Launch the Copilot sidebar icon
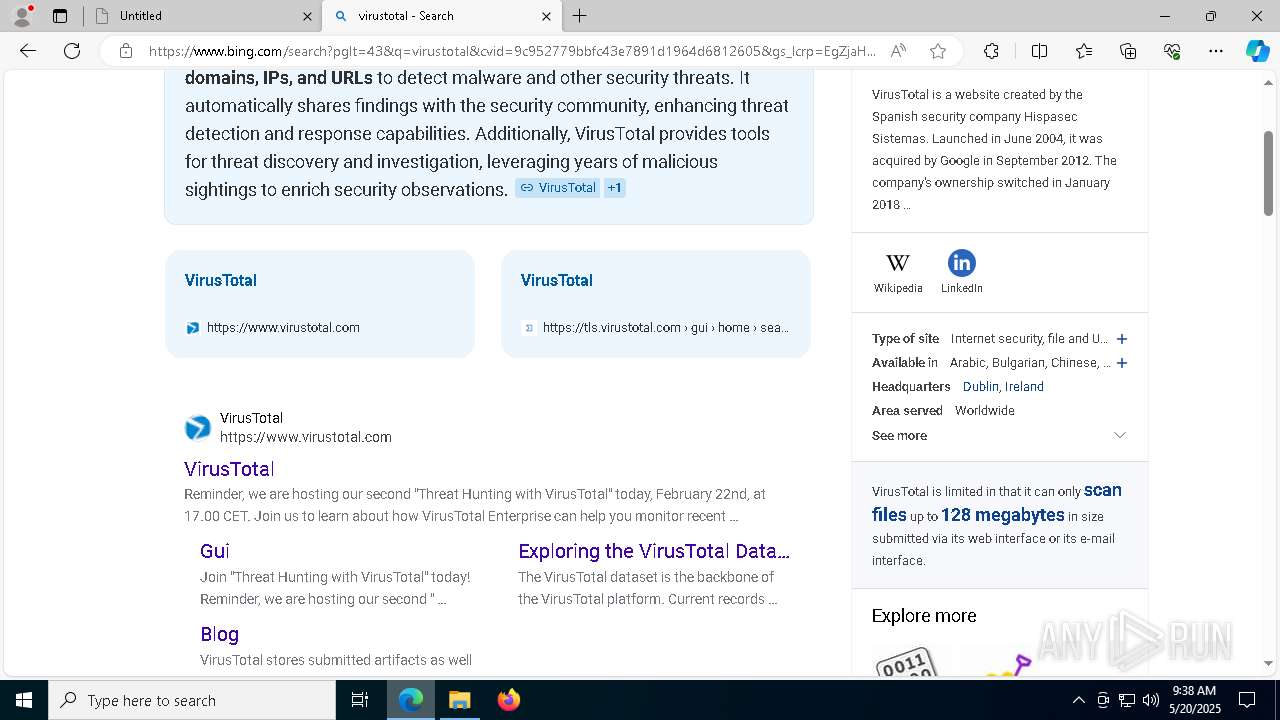1280x720 pixels. point(1257,51)
